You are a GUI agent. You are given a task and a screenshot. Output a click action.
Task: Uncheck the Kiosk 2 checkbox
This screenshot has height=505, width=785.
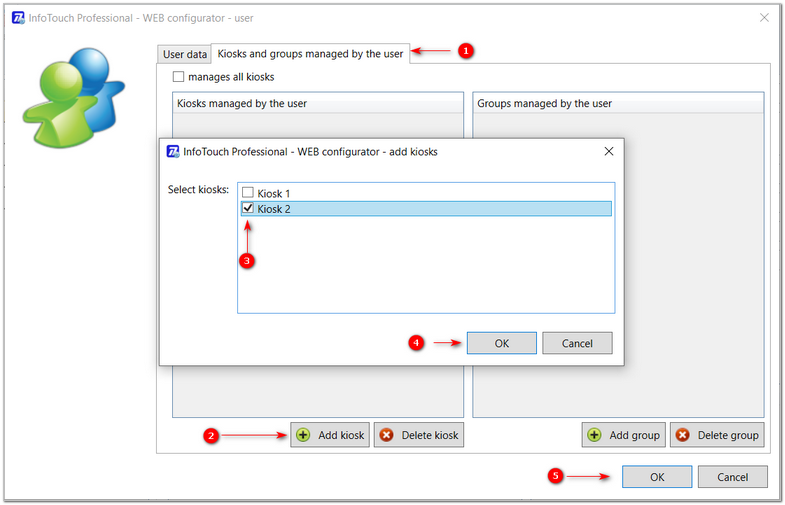point(248,208)
